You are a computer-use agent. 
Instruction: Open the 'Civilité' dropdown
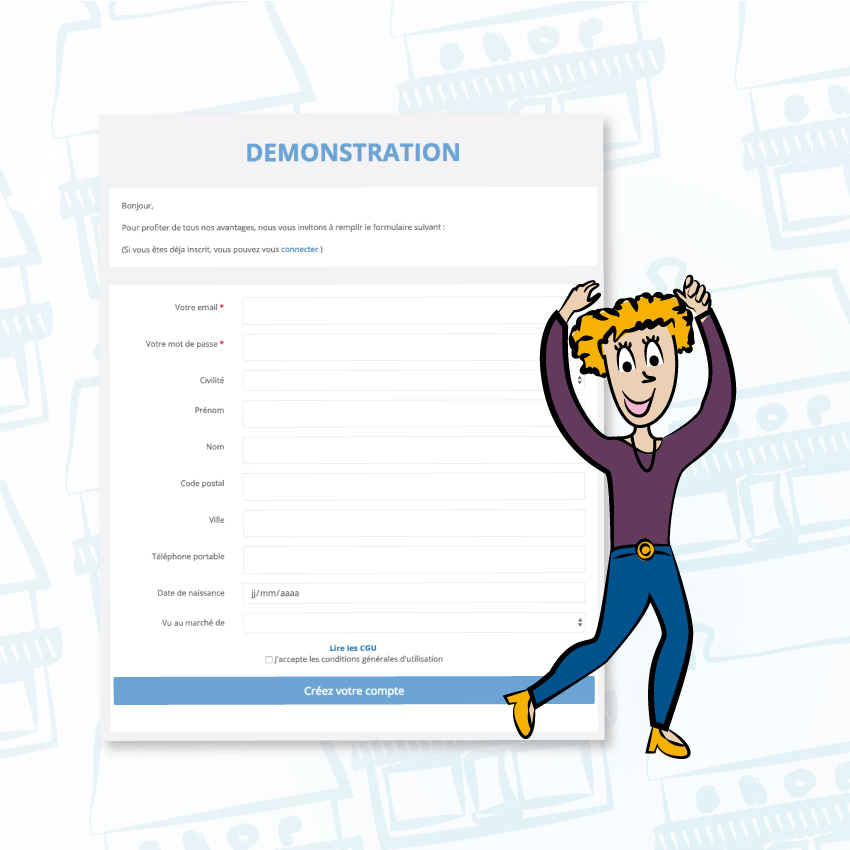click(414, 381)
